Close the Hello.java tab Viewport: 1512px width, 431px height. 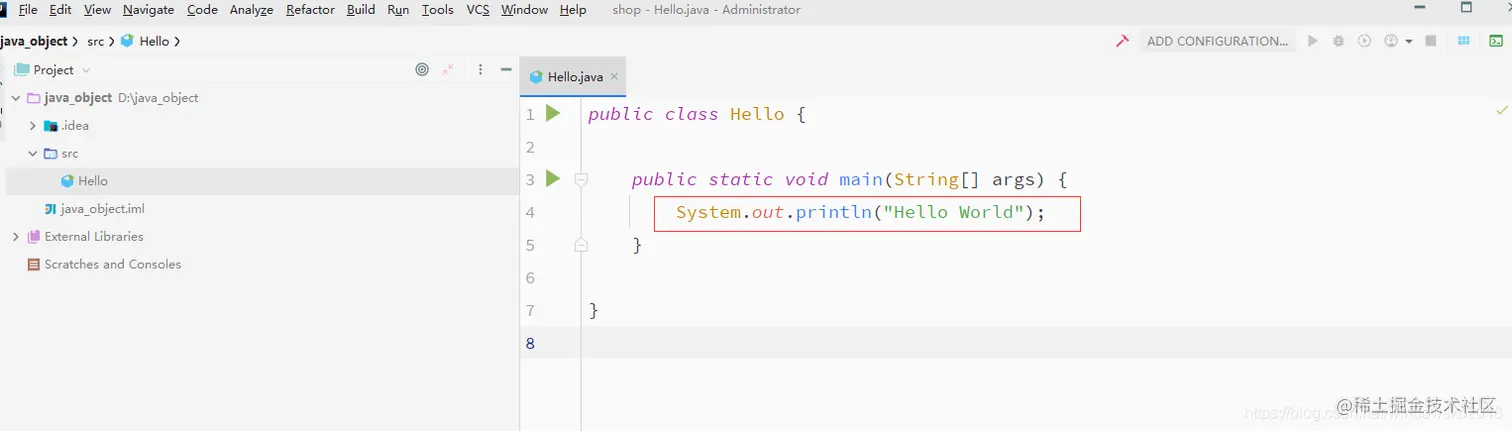[x=614, y=76]
